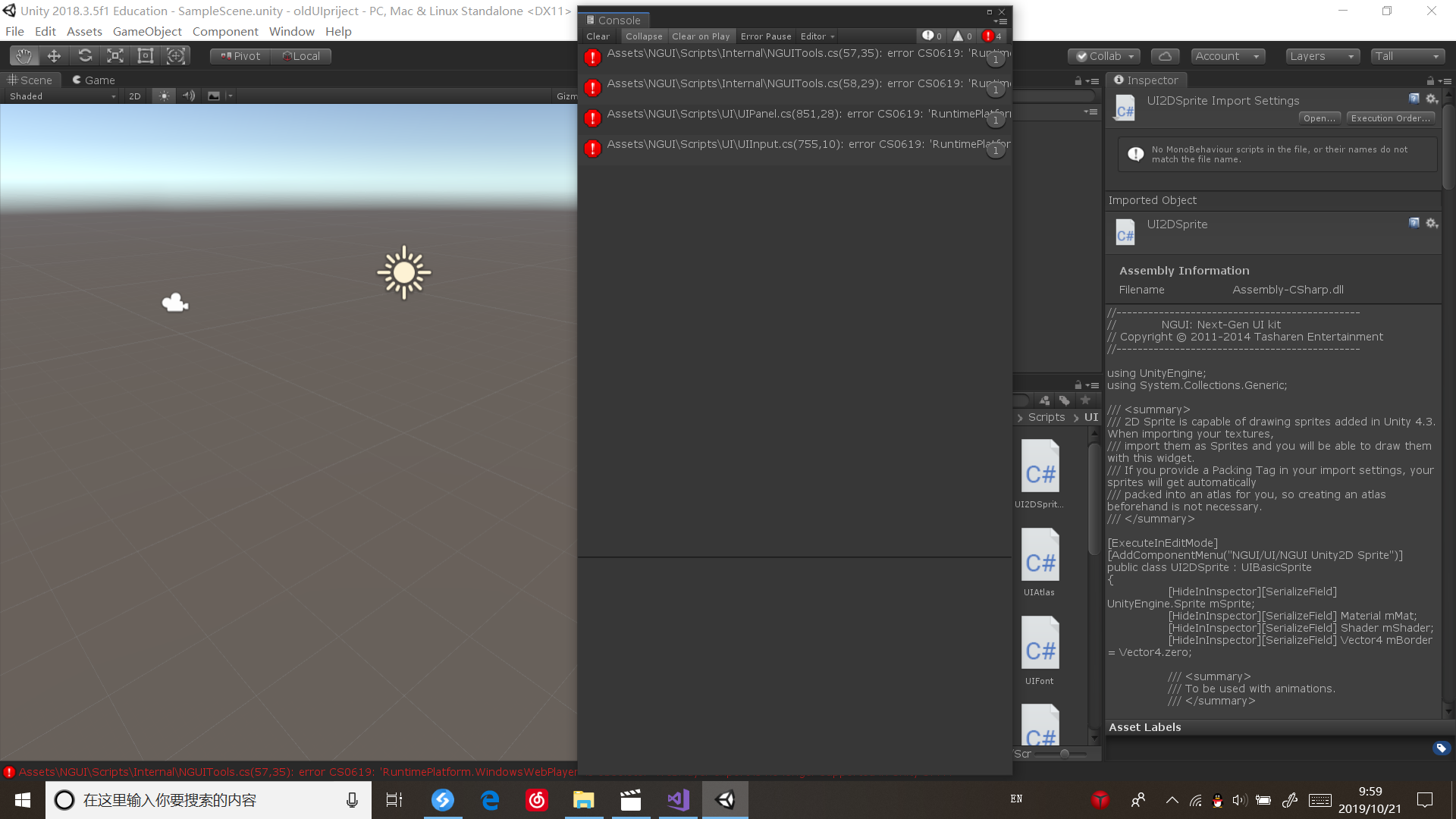The image size is (1456, 819).
Task: Click the Execution Order... button
Action: (x=1391, y=118)
